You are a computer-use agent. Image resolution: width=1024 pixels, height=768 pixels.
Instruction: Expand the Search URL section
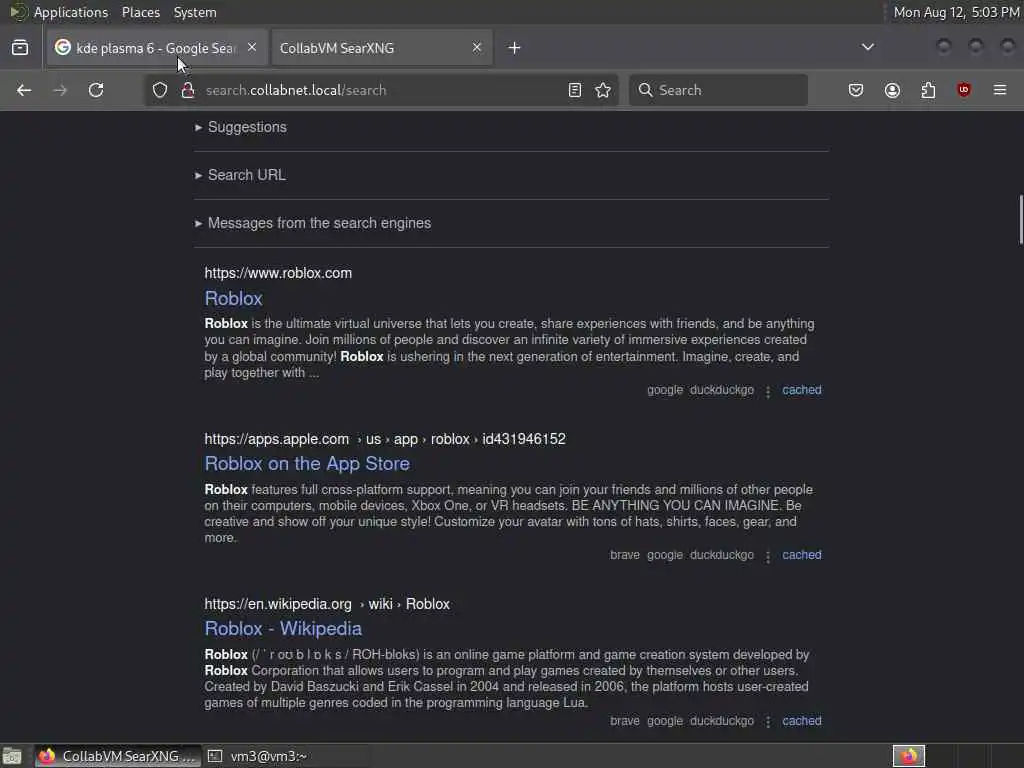coord(240,175)
